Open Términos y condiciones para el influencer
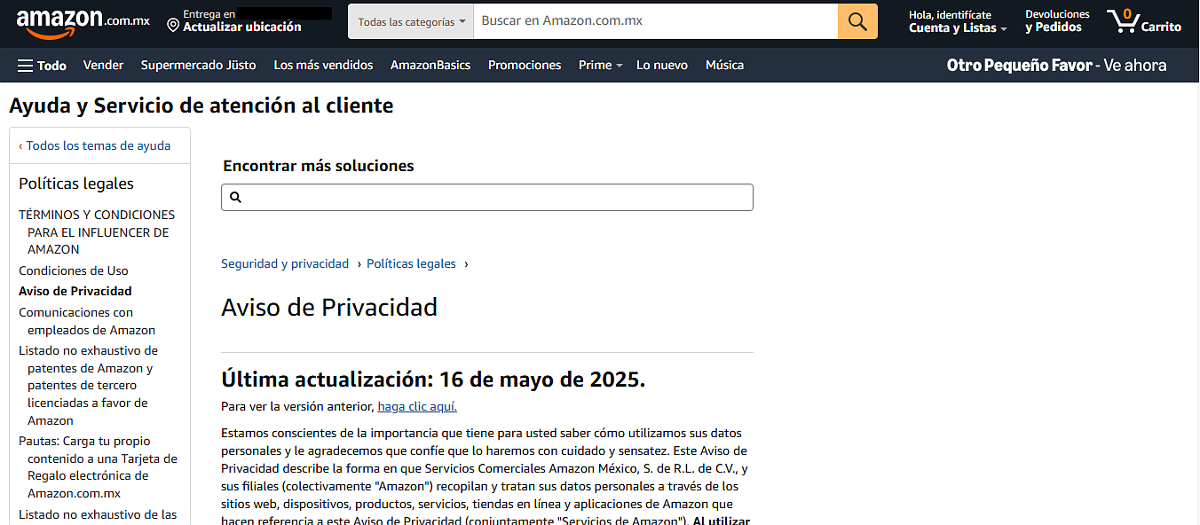The height and width of the screenshot is (525, 1200). pos(97,232)
